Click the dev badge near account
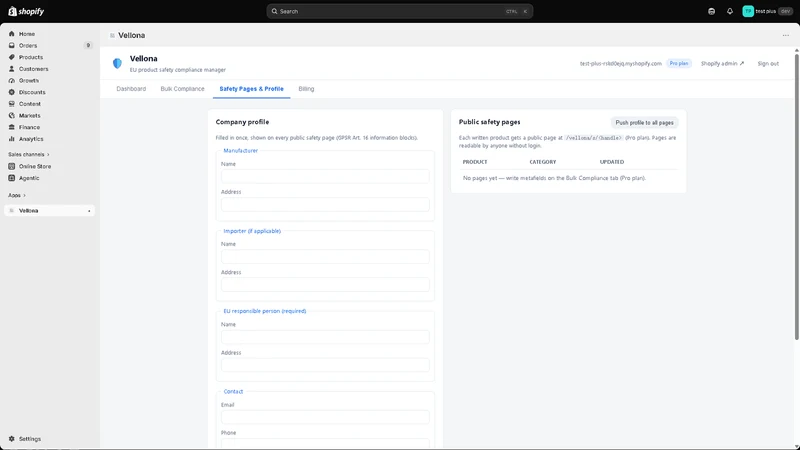The width and height of the screenshot is (800, 450). [x=785, y=11]
